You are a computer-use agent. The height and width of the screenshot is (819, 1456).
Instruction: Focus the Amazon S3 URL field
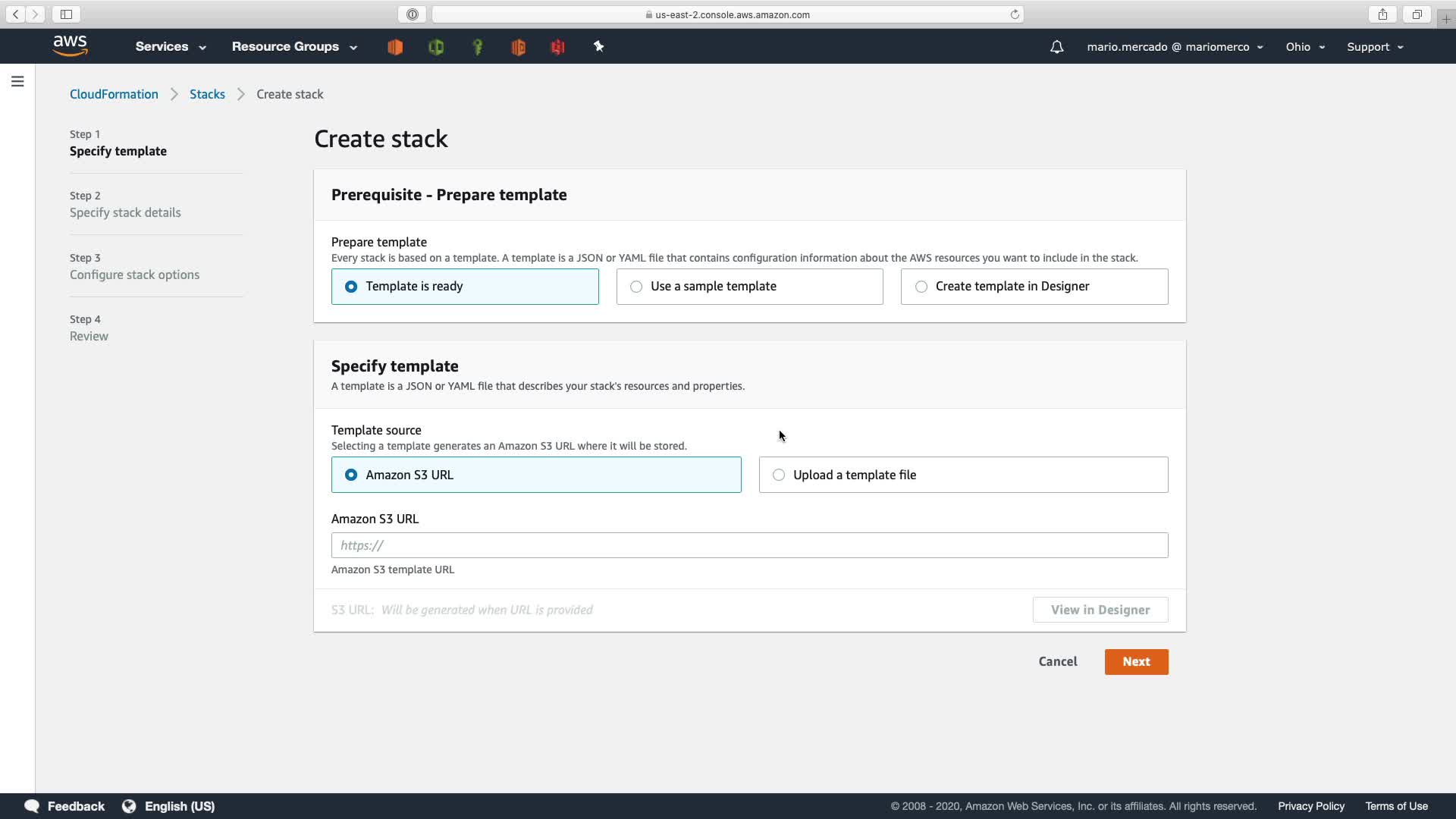coord(749,545)
